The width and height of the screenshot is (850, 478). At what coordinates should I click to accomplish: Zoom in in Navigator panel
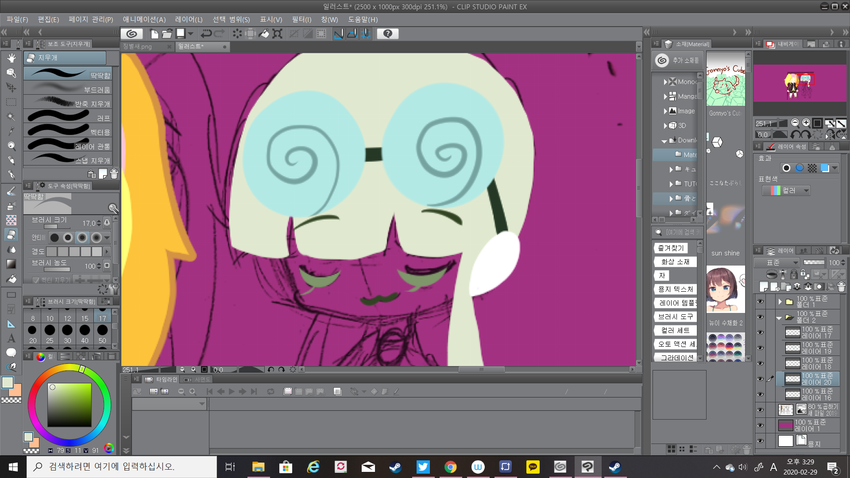pyautogui.click(x=806, y=123)
